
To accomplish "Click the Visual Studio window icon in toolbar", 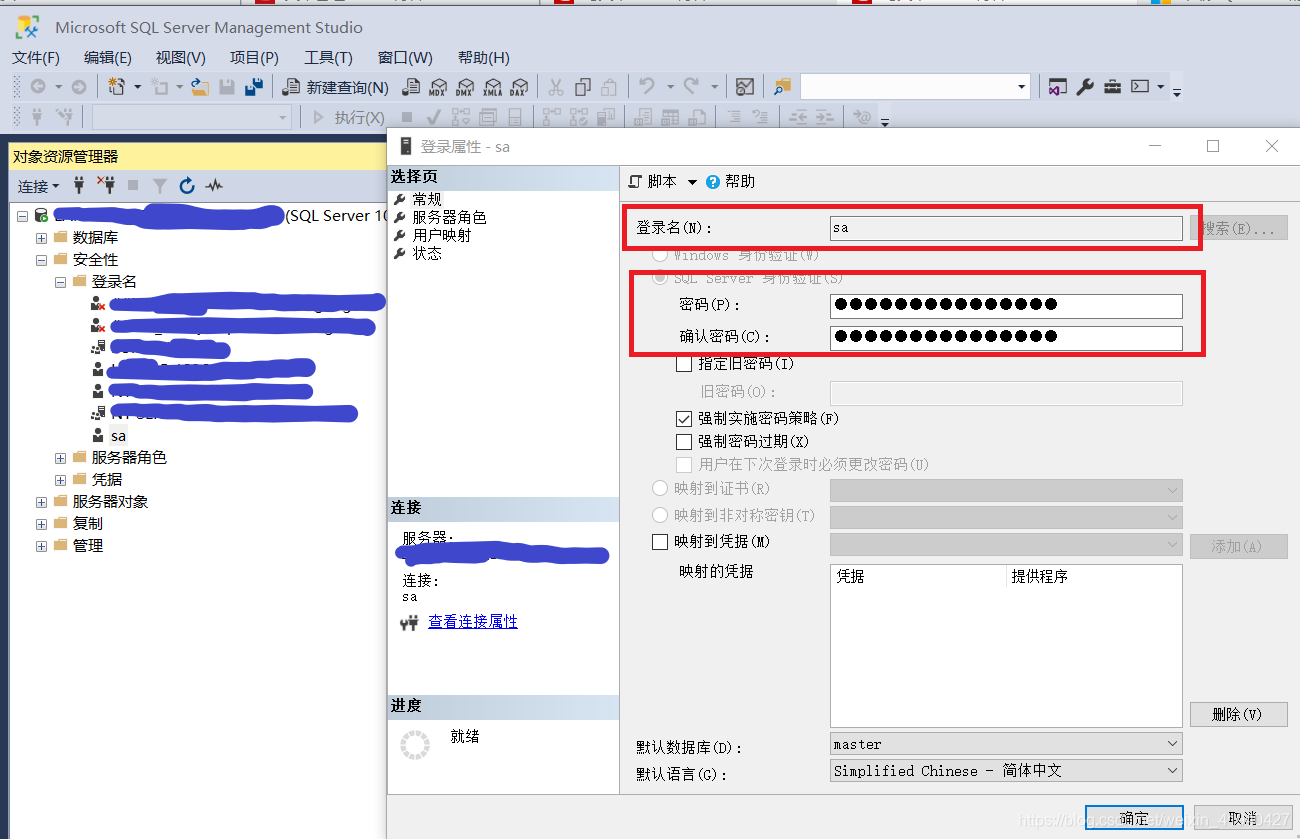I will tap(1058, 87).
